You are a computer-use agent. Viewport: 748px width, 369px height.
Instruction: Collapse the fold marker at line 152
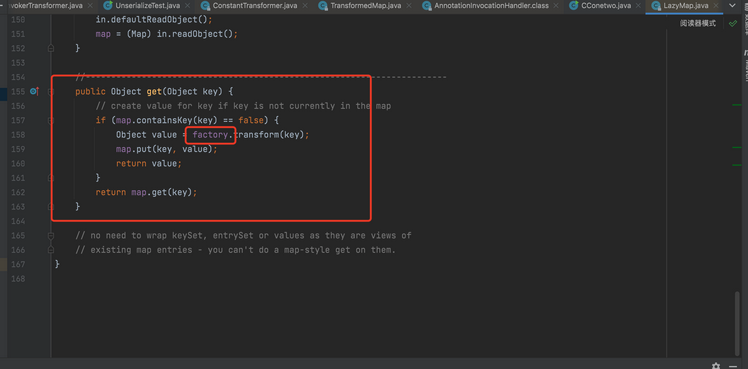click(51, 48)
